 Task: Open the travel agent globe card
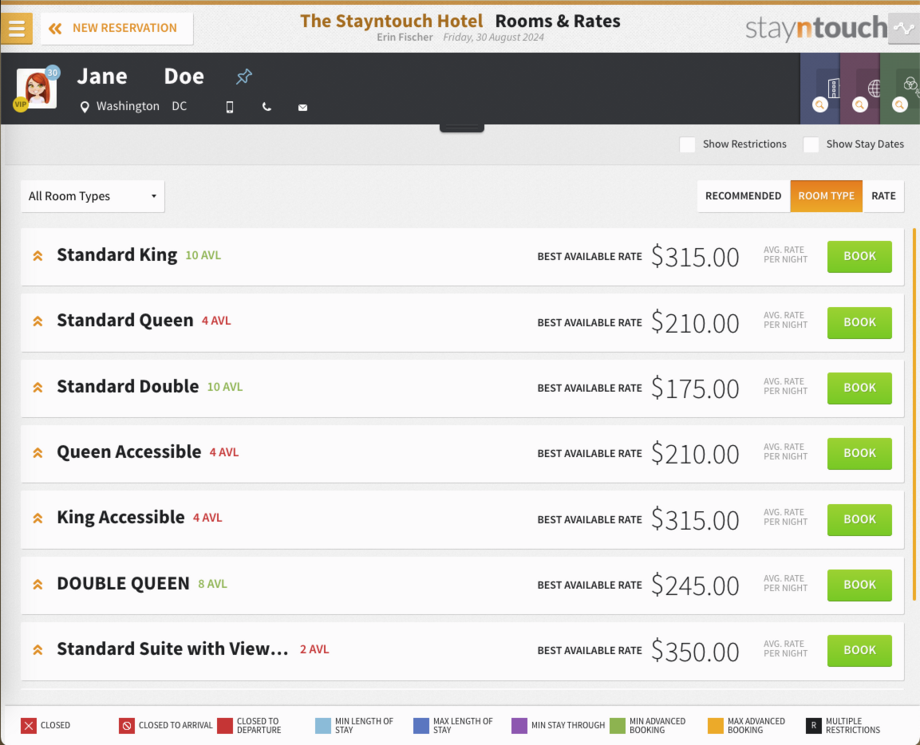[x=860, y=89]
